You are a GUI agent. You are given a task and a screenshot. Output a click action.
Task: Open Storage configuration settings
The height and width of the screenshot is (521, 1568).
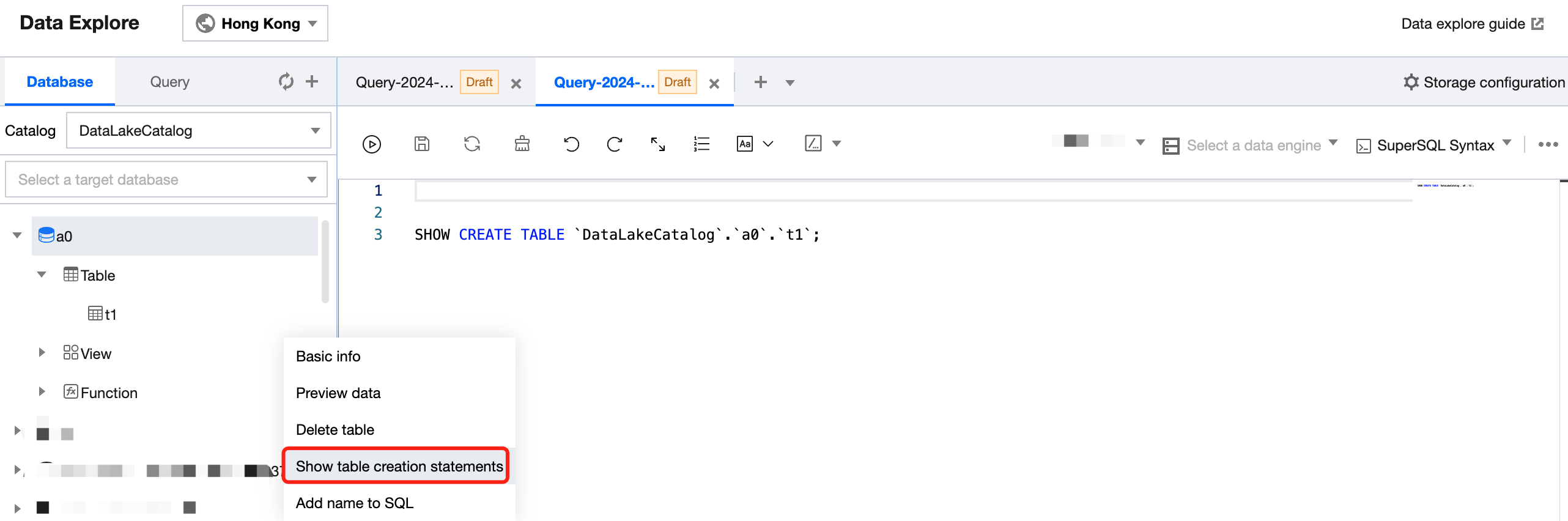click(x=1484, y=83)
